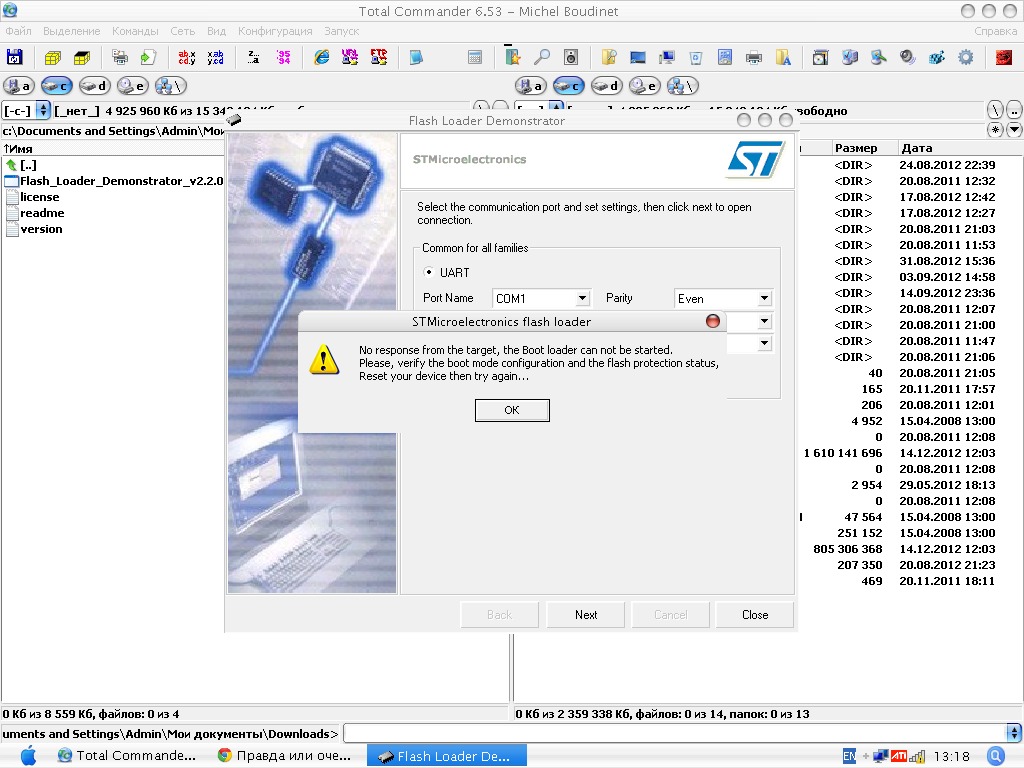
Task: Click the 'z...a' sort toolbar icon
Action: pyautogui.click(x=253, y=57)
